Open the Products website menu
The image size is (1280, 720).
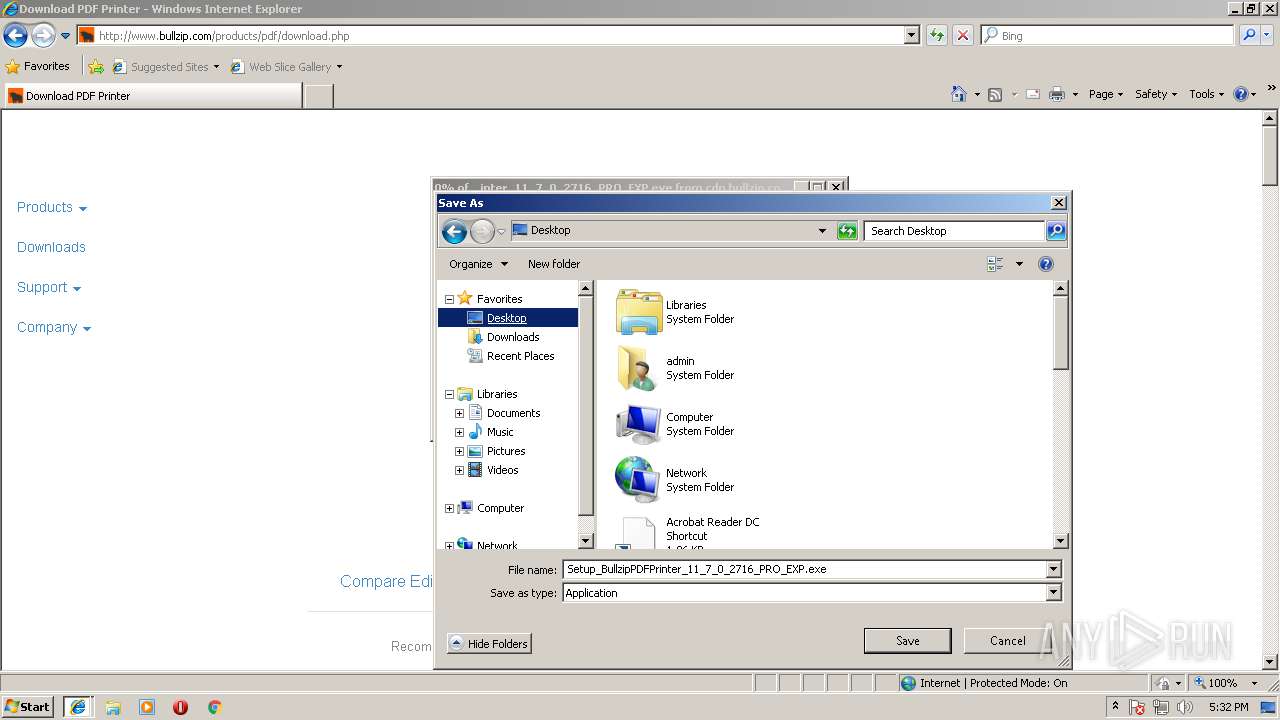coord(52,207)
